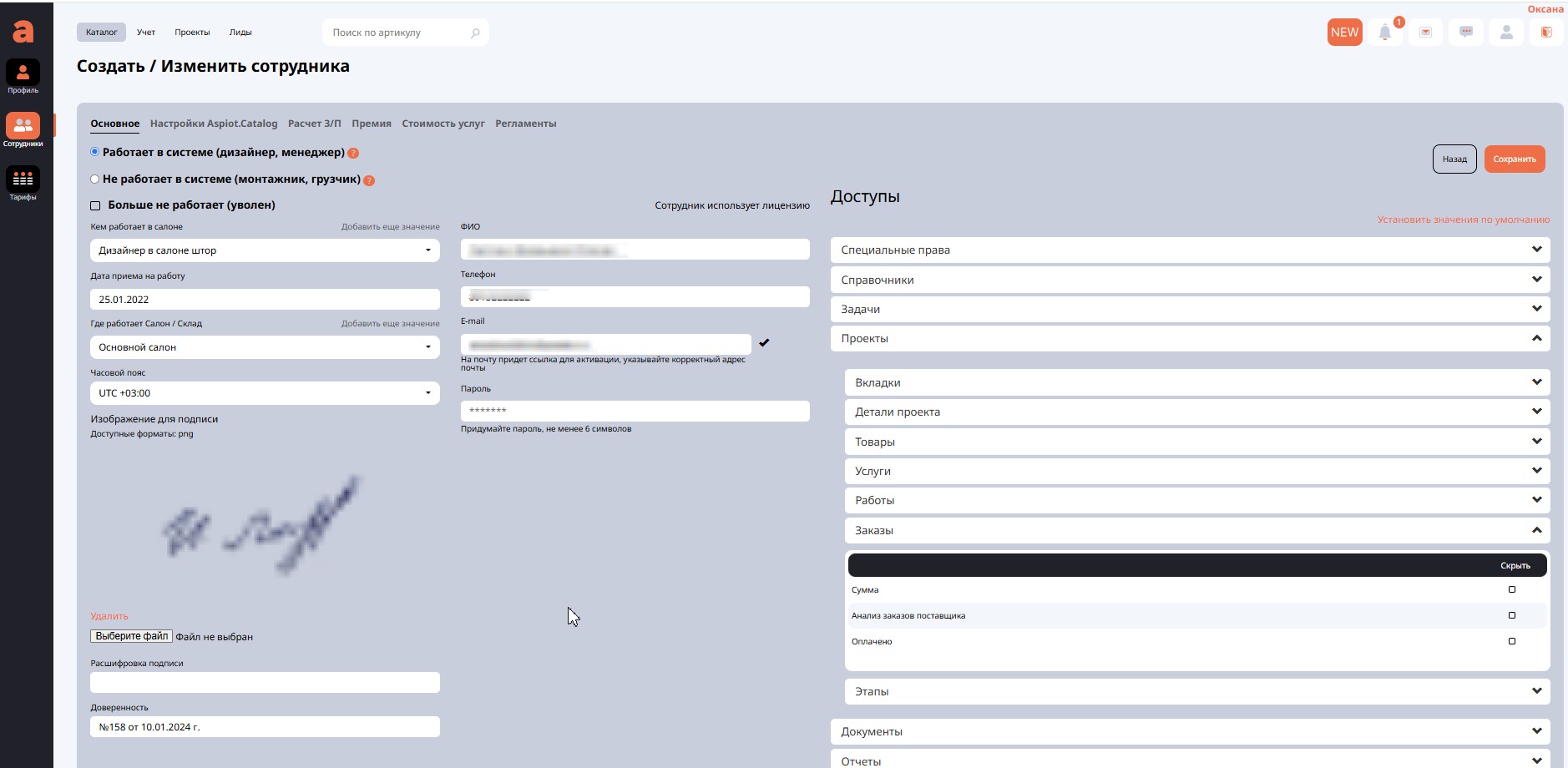Select 'Не работает в системе' radio option
1568x768 pixels.
tap(95, 179)
